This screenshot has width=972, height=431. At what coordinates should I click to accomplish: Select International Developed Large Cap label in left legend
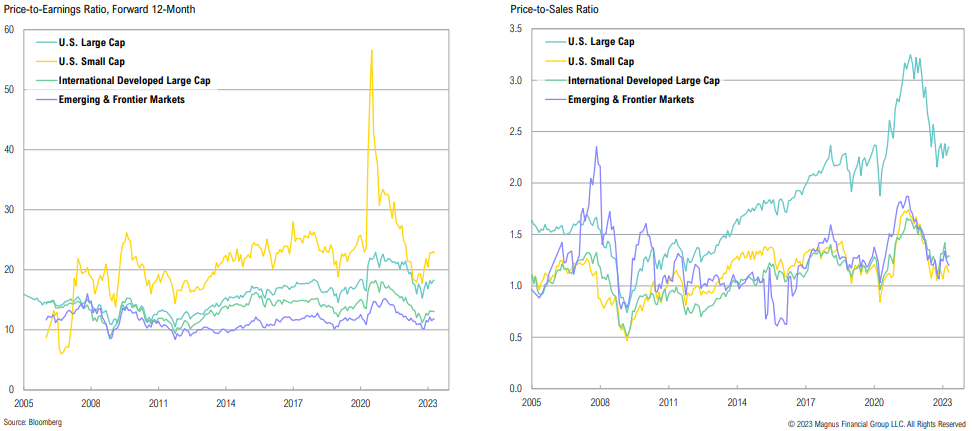click(137, 80)
